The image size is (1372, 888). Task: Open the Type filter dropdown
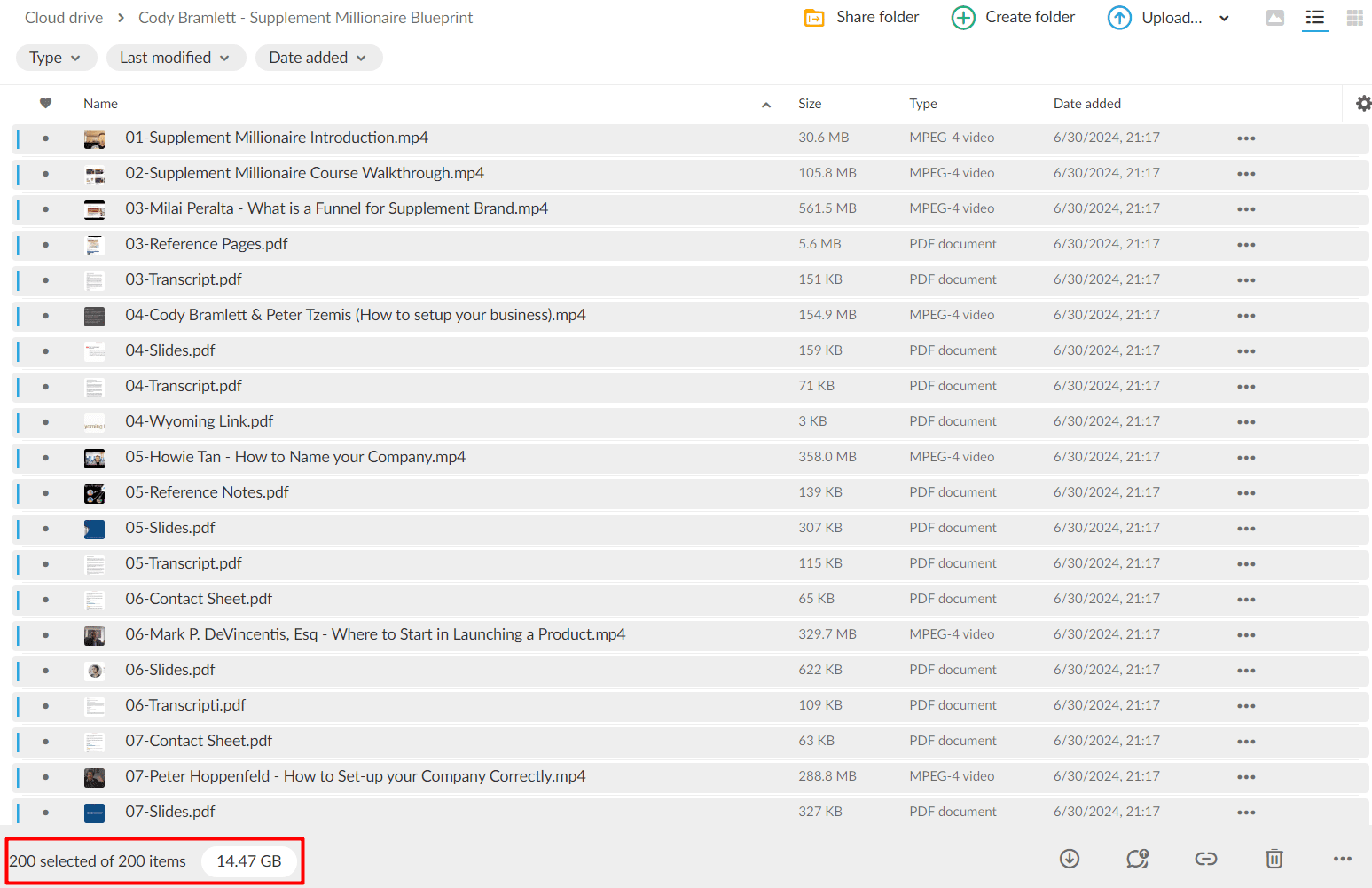pyautogui.click(x=55, y=58)
